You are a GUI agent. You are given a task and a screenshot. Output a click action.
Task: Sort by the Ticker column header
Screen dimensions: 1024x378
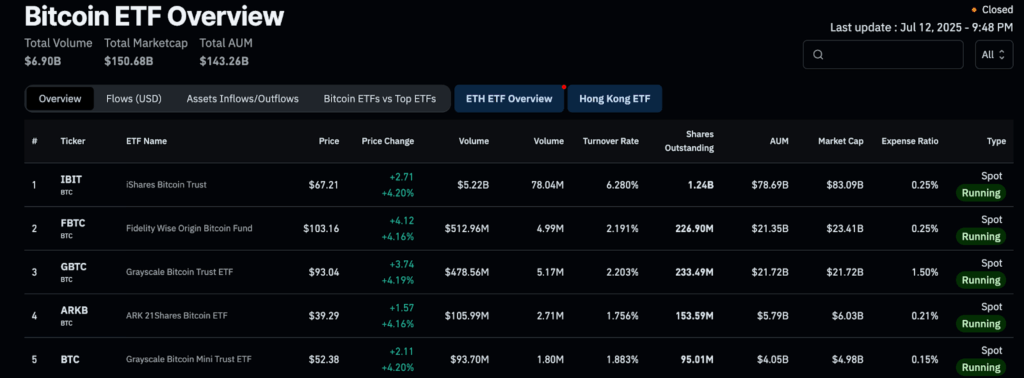[72, 141]
